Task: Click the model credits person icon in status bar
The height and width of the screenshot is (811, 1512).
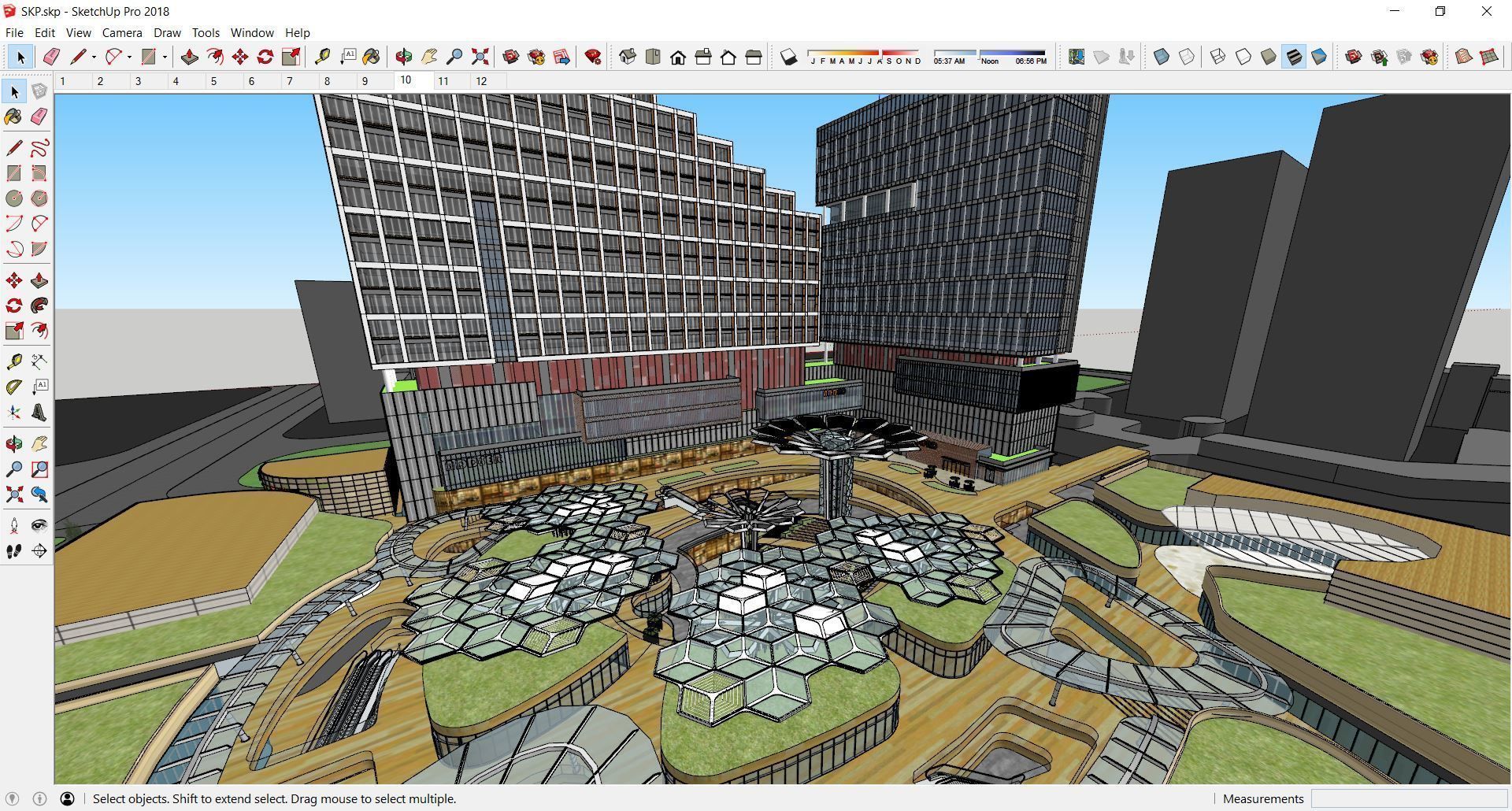Action: [67, 798]
